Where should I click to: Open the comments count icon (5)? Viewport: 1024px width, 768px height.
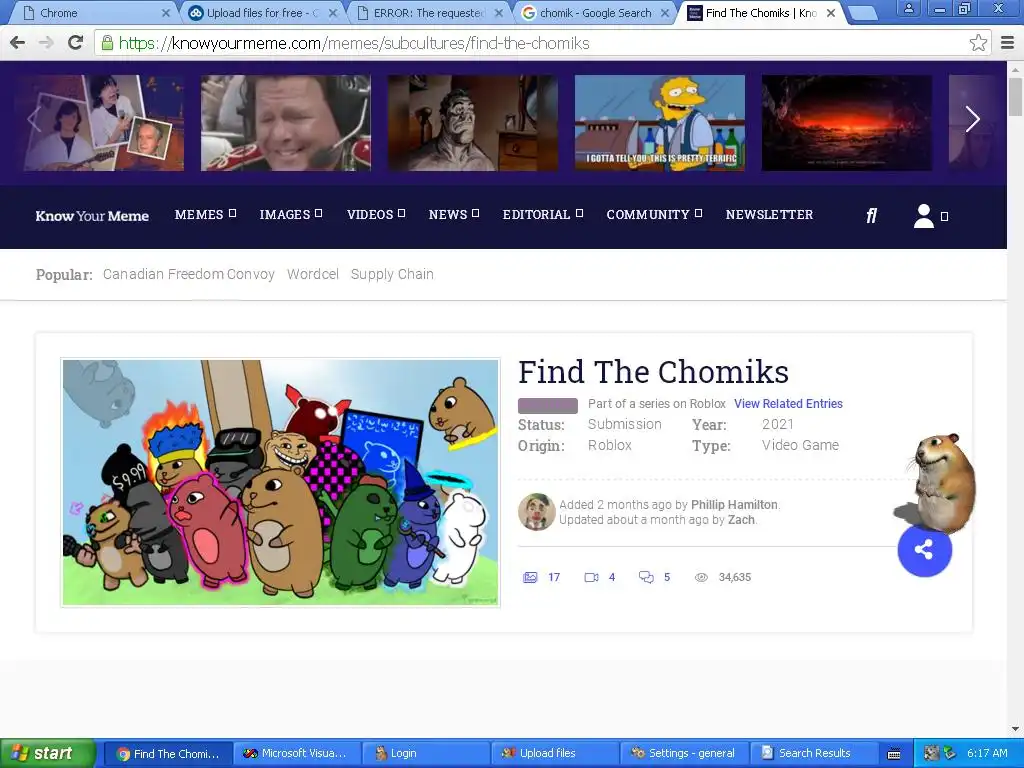[646, 577]
